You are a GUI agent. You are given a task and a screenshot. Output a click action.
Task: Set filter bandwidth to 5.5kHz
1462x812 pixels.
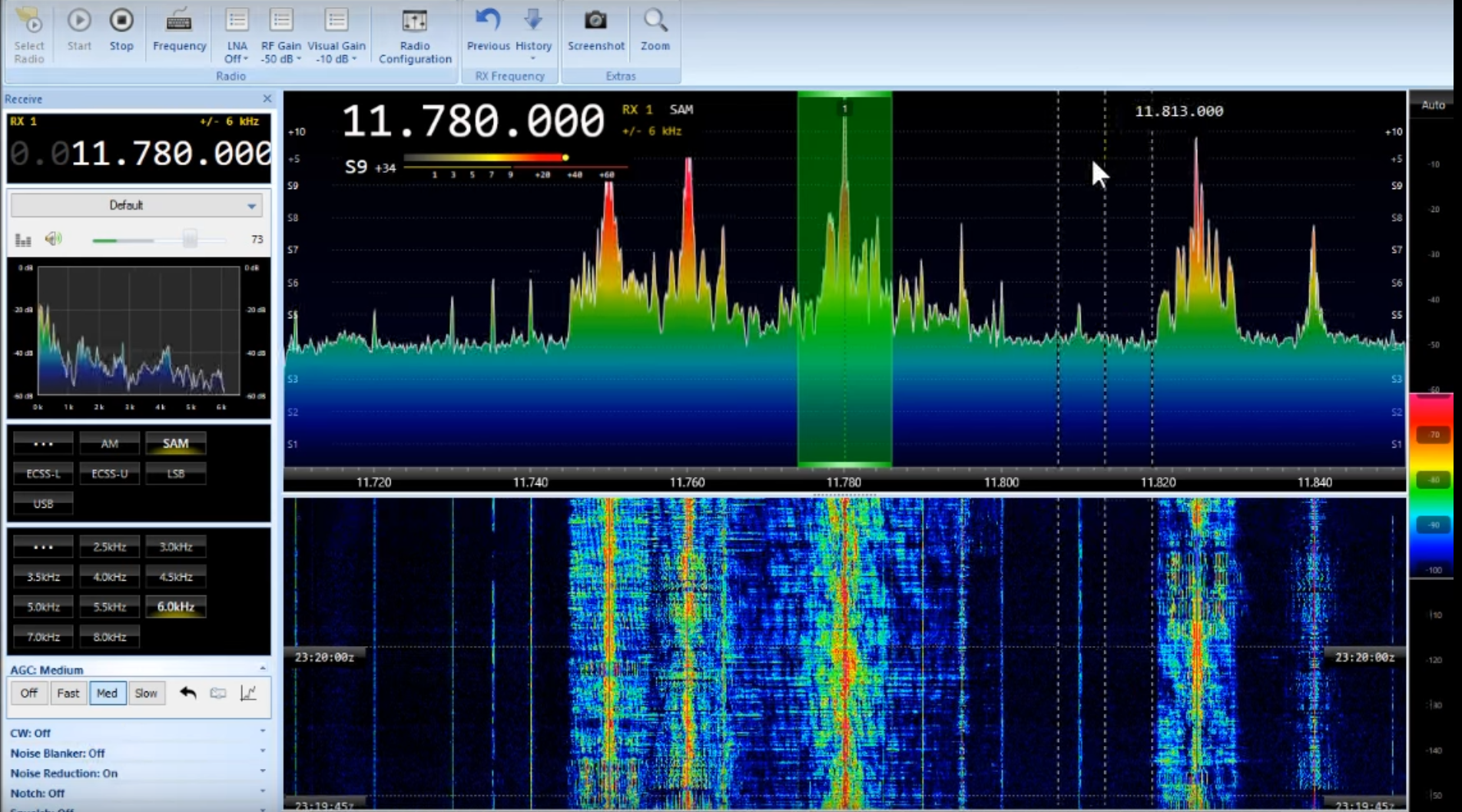click(x=110, y=606)
